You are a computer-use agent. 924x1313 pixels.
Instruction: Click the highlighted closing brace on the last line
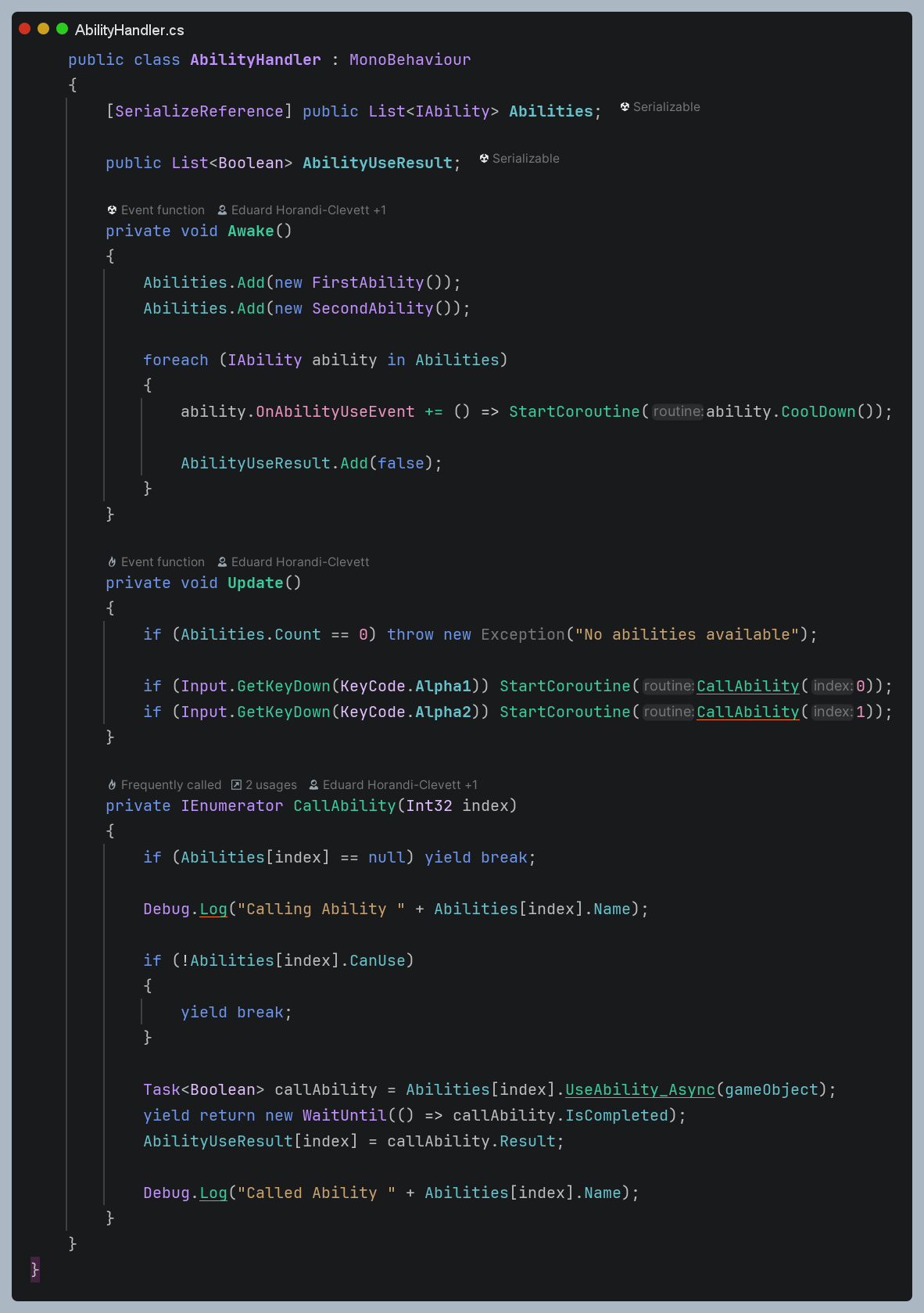pos(34,1268)
